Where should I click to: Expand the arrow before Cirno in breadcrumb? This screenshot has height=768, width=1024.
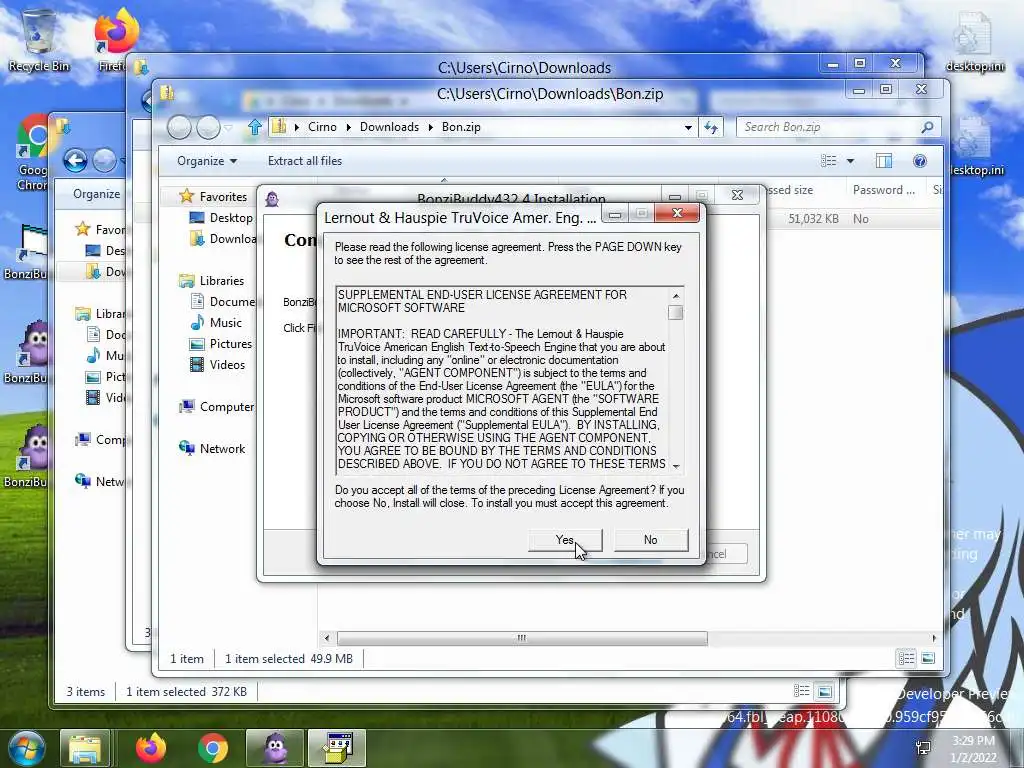point(296,127)
